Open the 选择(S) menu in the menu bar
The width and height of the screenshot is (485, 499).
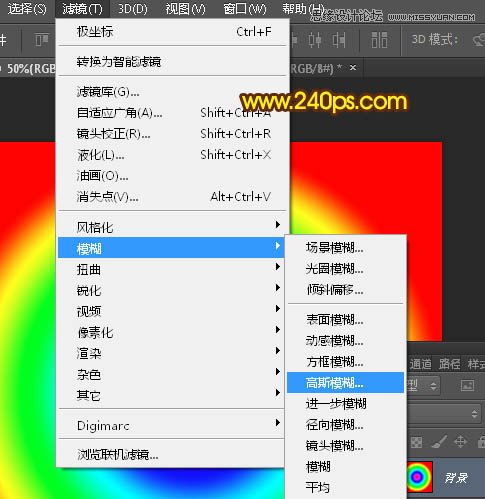pyautogui.click(x=27, y=9)
